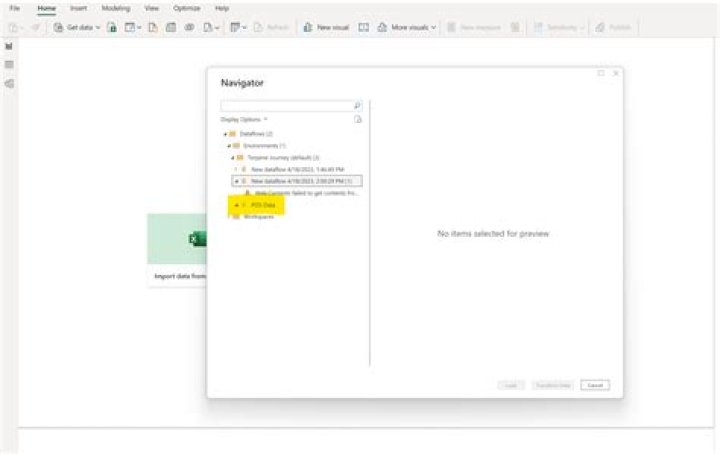Collapse the New dataflow 2:00 PM arrow
Viewport: 720px width, 454px height.
[236, 181]
